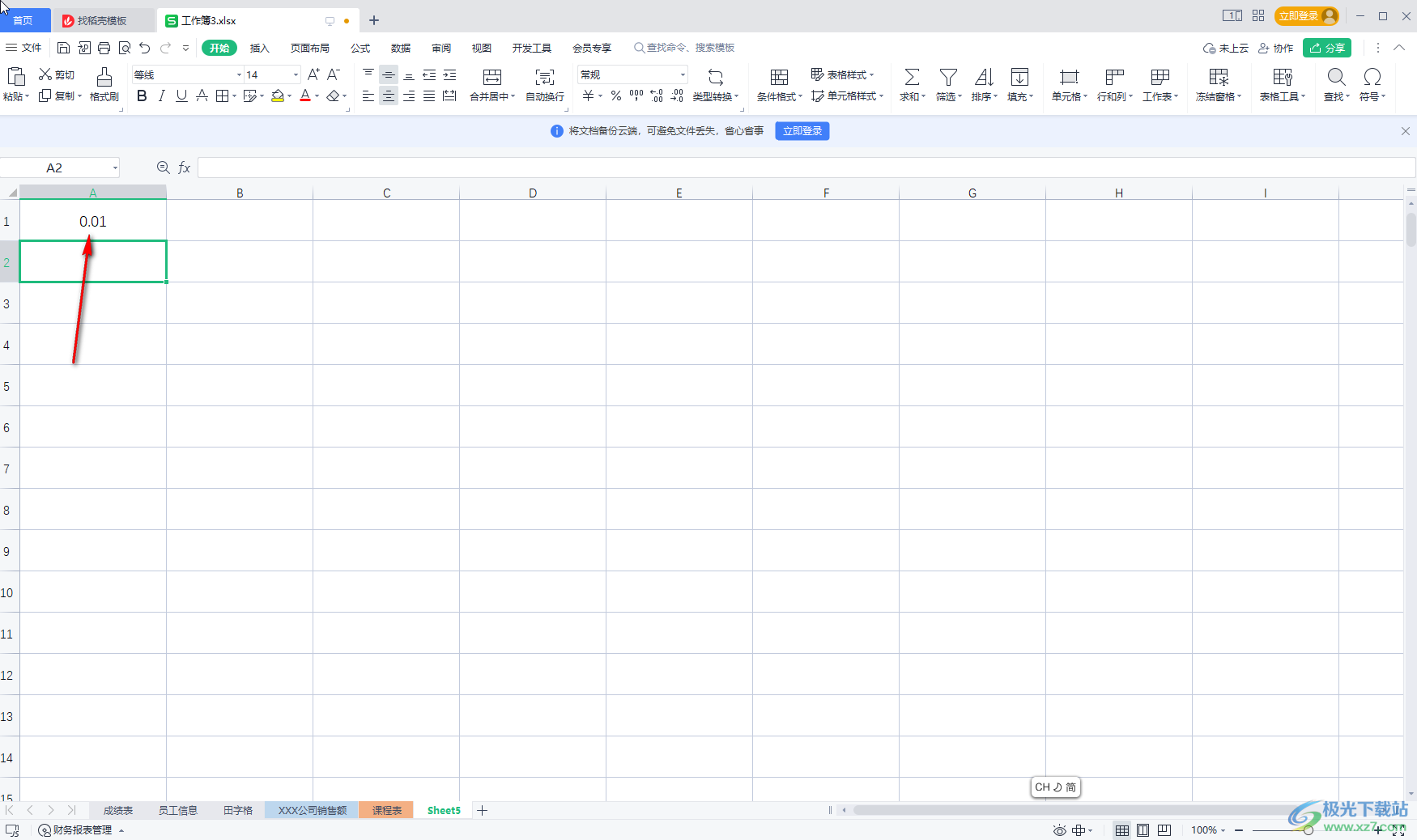The width and height of the screenshot is (1417, 840).
Task: Click the Sum sigma icon
Action: (x=912, y=77)
